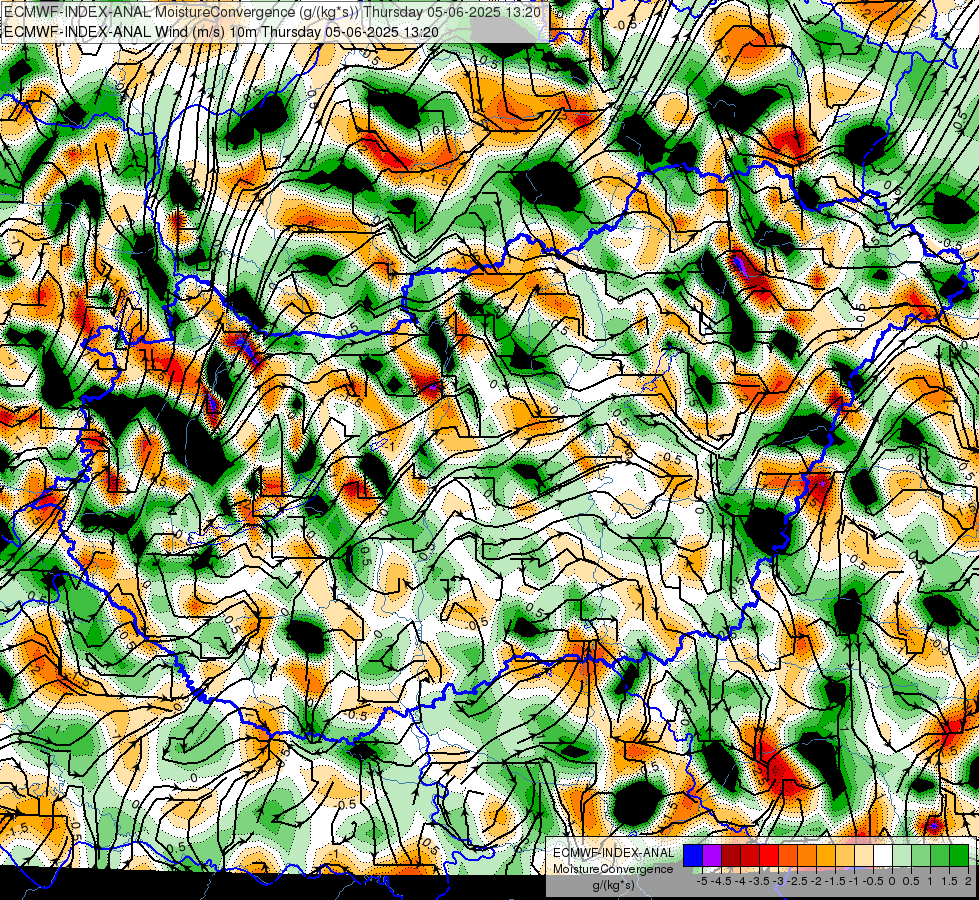
Task: Click the -3.5 tick label in the legend
Action: (759, 881)
